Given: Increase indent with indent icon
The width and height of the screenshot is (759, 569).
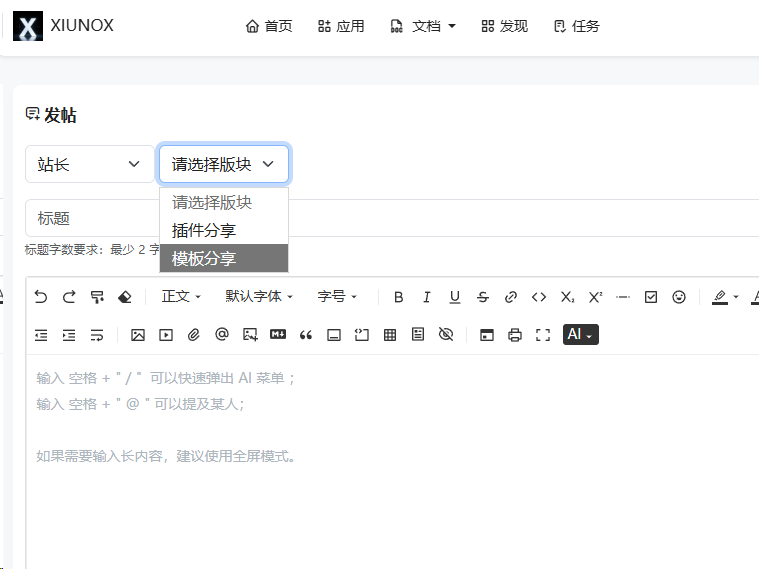Looking at the screenshot, I should pyautogui.click(x=69, y=335).
